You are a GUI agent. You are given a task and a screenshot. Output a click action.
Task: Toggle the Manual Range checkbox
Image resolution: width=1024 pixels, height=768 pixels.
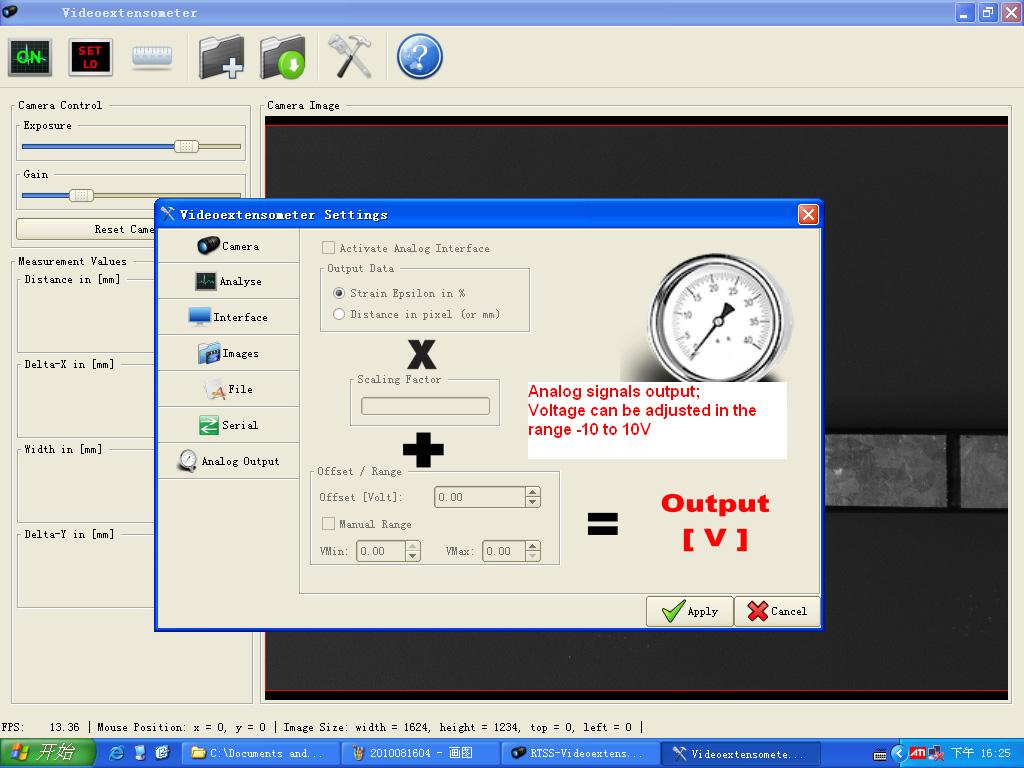(328, 524)
